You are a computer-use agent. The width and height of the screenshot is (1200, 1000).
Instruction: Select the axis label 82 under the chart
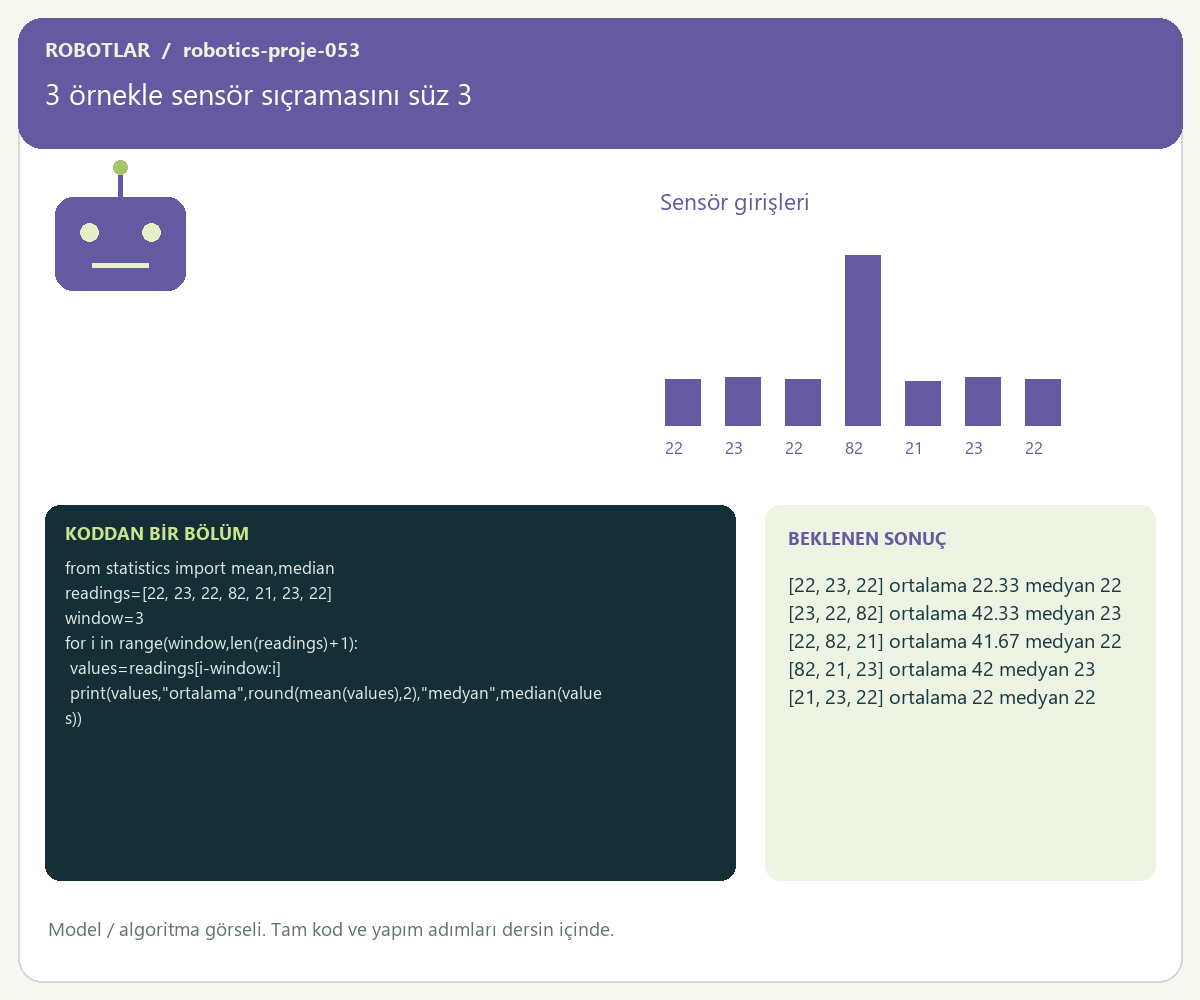pos(854,449)
